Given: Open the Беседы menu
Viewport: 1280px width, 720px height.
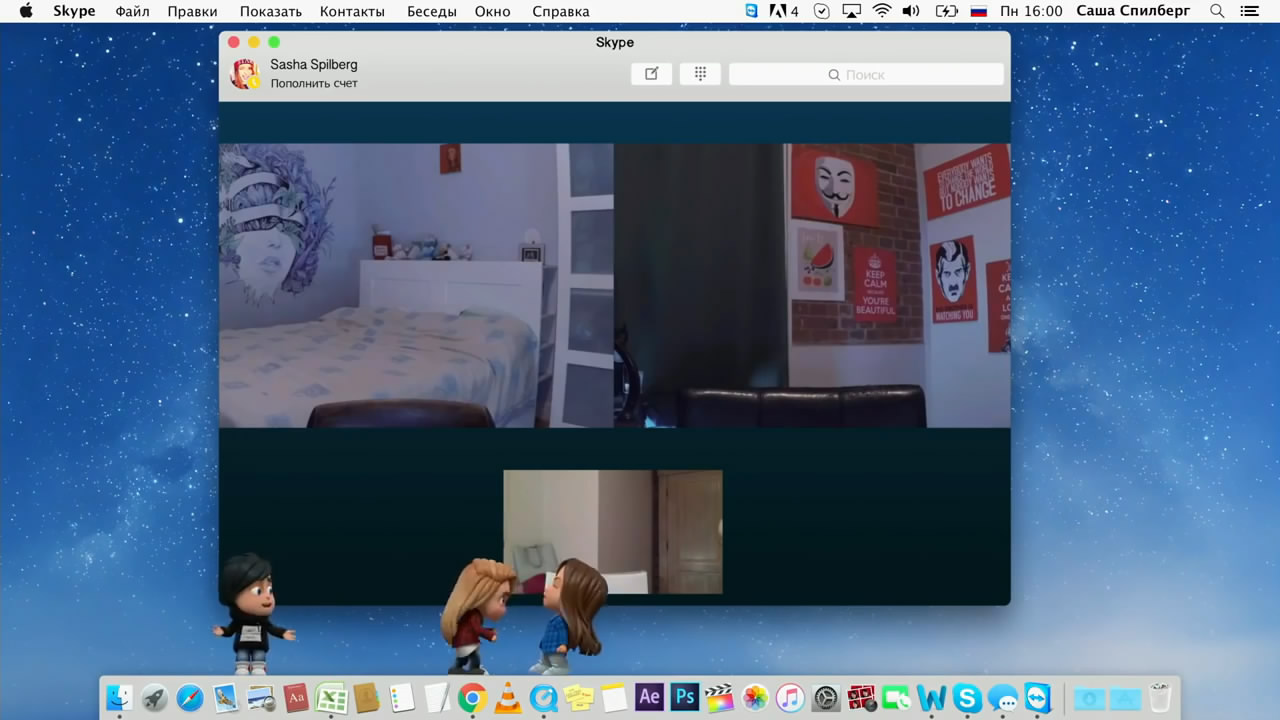Looking at the screenshot, I should (x=432, y=12).
